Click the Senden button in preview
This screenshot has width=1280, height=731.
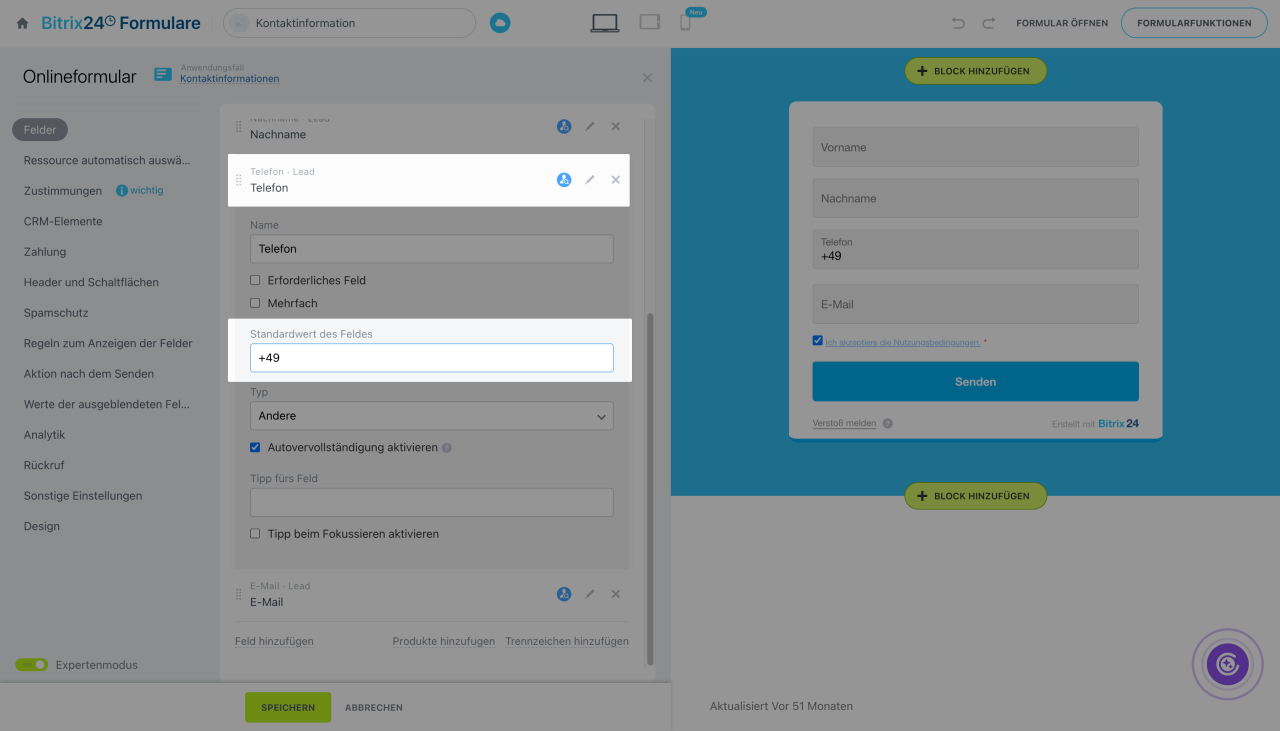975,382
